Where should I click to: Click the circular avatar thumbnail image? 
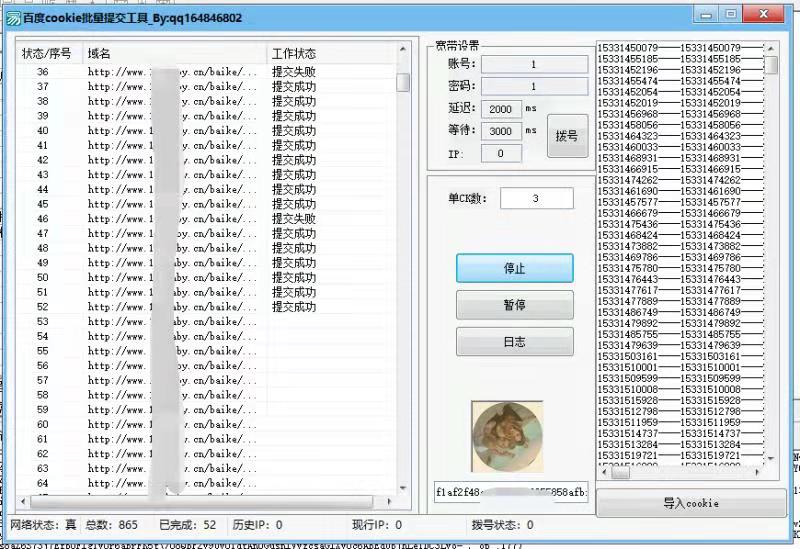coord(507,436)
